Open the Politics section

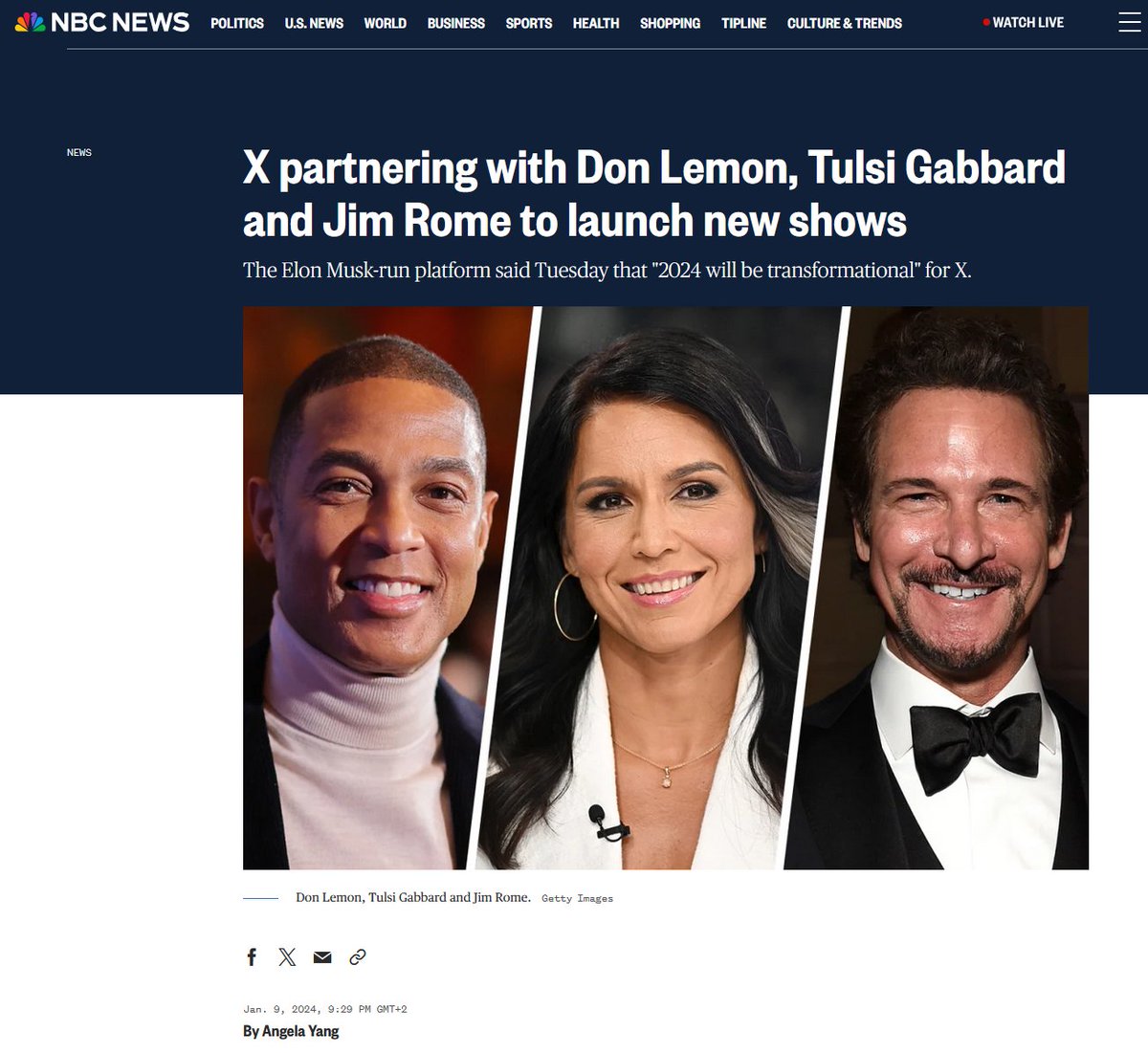click(x=237, y=23)
